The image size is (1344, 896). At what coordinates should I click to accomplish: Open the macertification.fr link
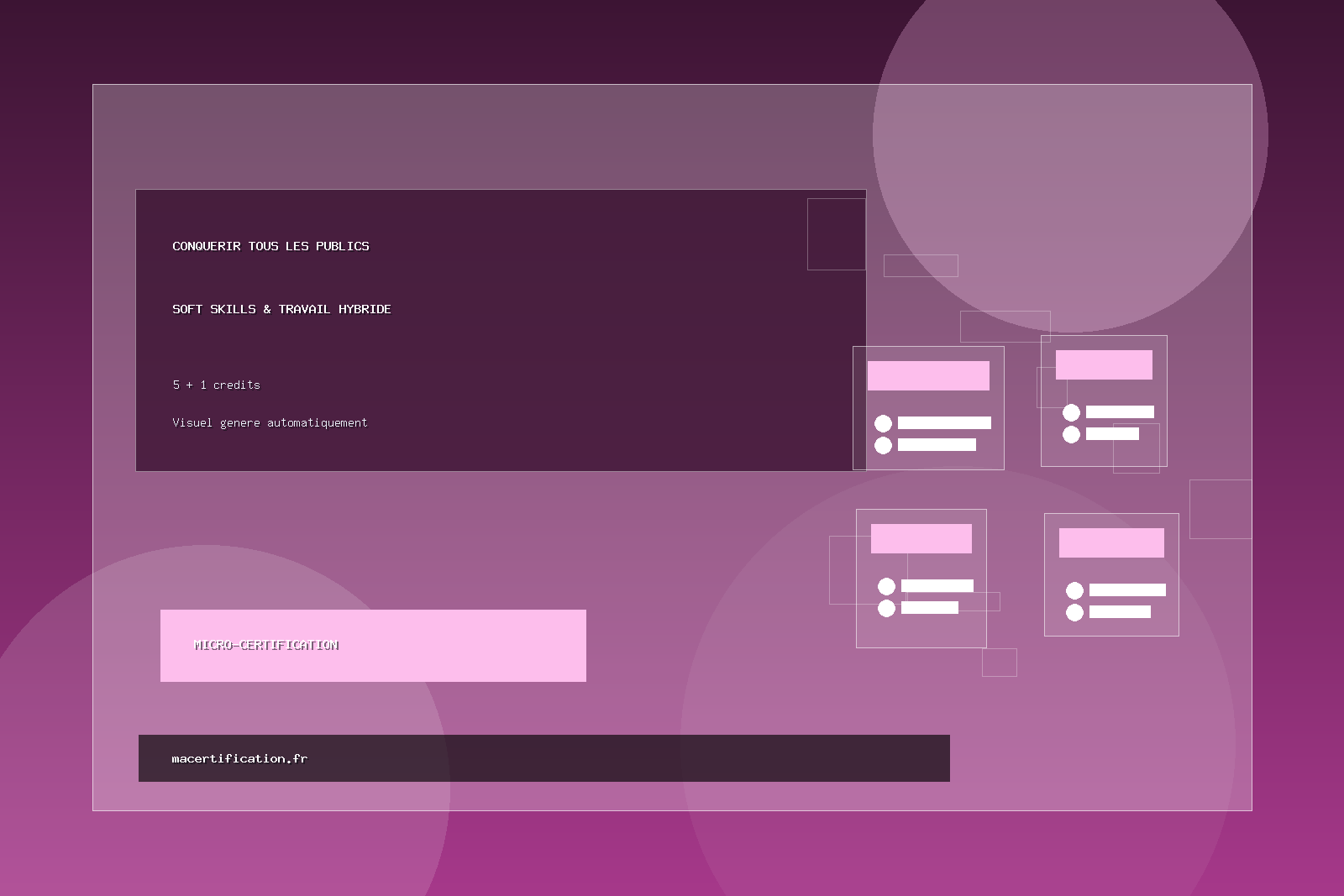(x=239, y=758)
